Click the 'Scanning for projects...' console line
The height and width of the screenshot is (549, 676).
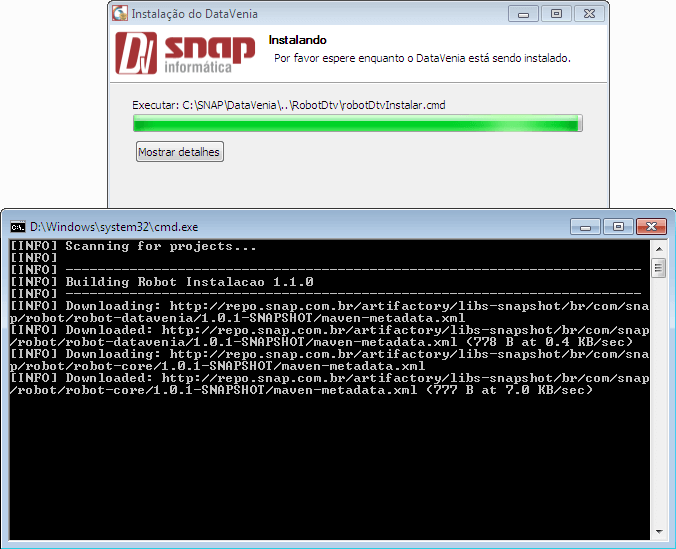pyautogui.click(x=134, y=246)
